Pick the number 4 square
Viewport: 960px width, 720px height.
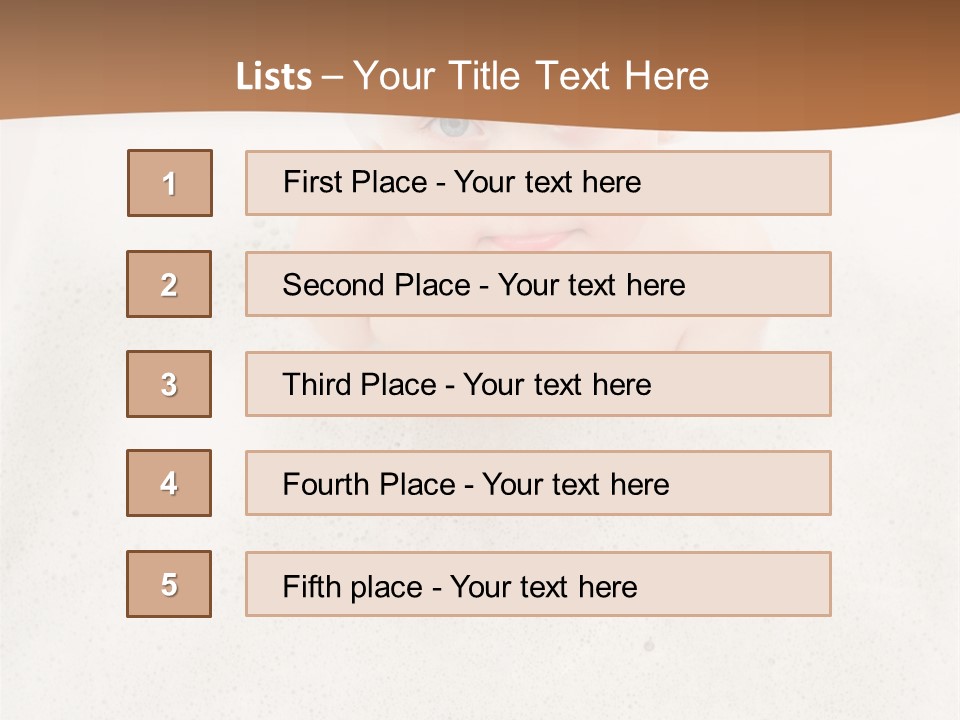pos(169,483)
